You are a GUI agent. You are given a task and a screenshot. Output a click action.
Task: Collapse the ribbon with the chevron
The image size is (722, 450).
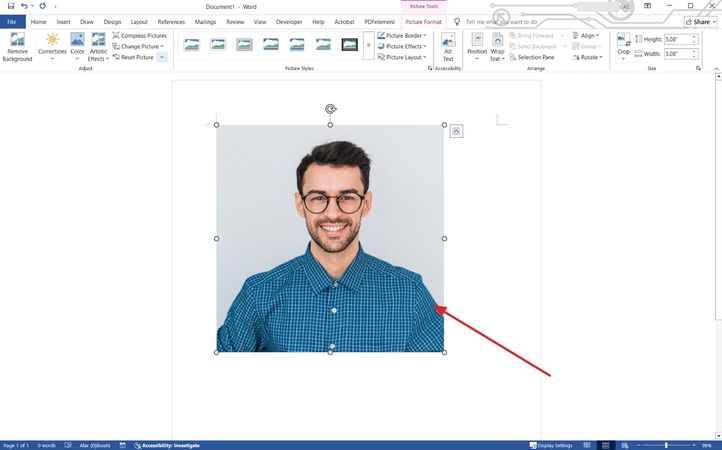pyautogui.click(x=716, y=69)
